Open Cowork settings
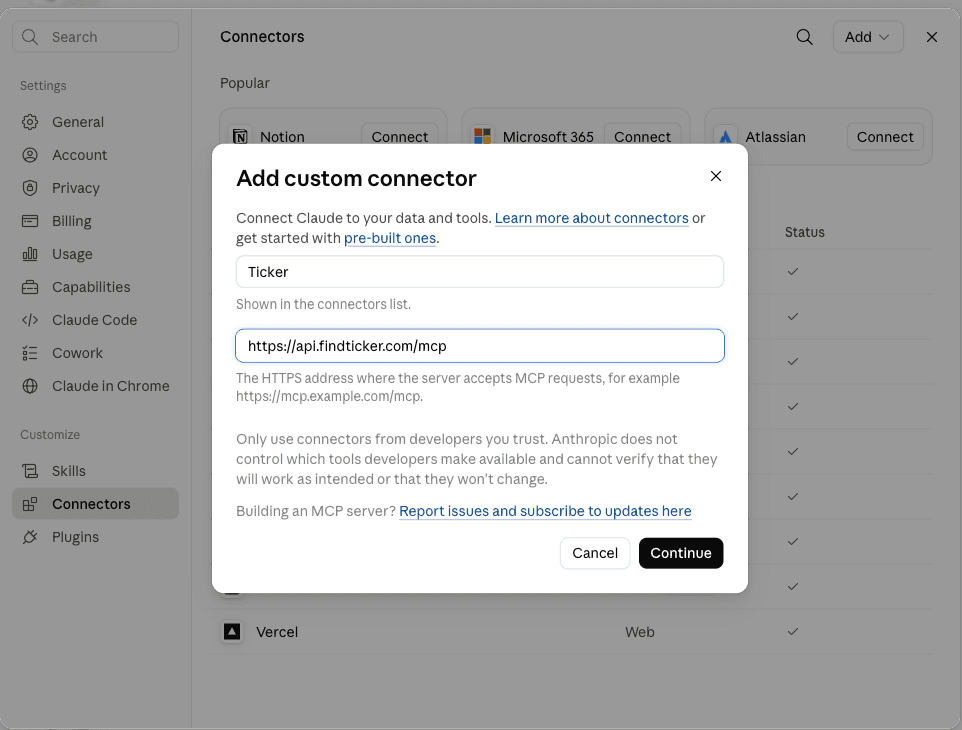Image resolution: width=962 pixels, height=730 pixels. [96, 353]
